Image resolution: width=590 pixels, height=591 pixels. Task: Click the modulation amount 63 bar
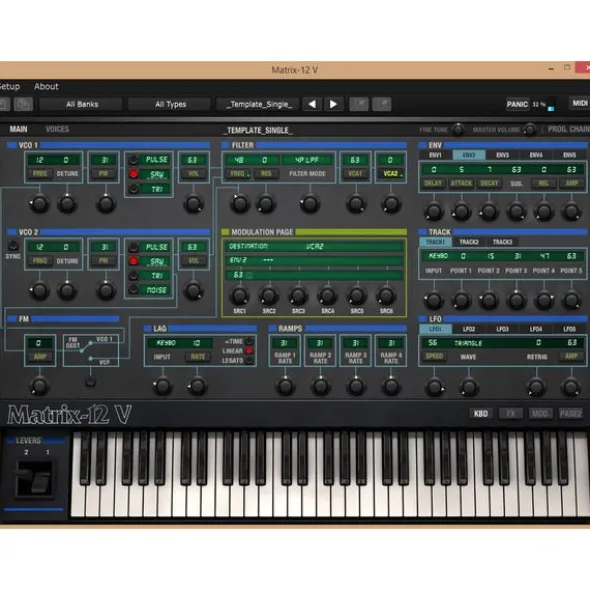click(x=314, y=275)
